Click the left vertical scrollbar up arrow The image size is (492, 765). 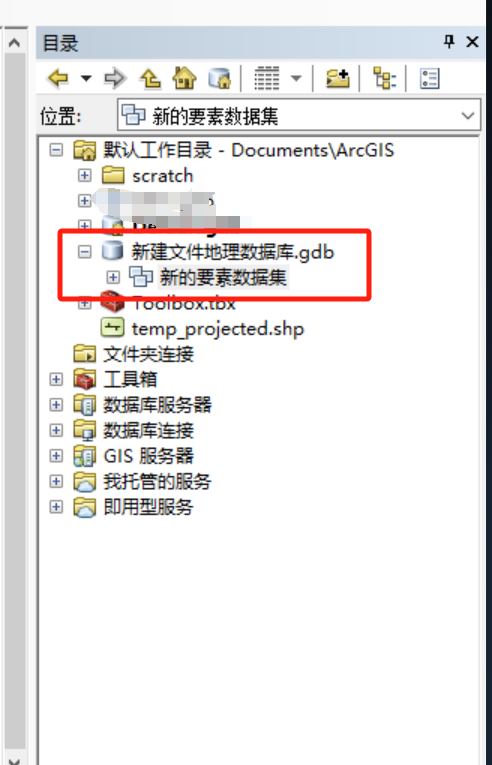click(14, 43)
